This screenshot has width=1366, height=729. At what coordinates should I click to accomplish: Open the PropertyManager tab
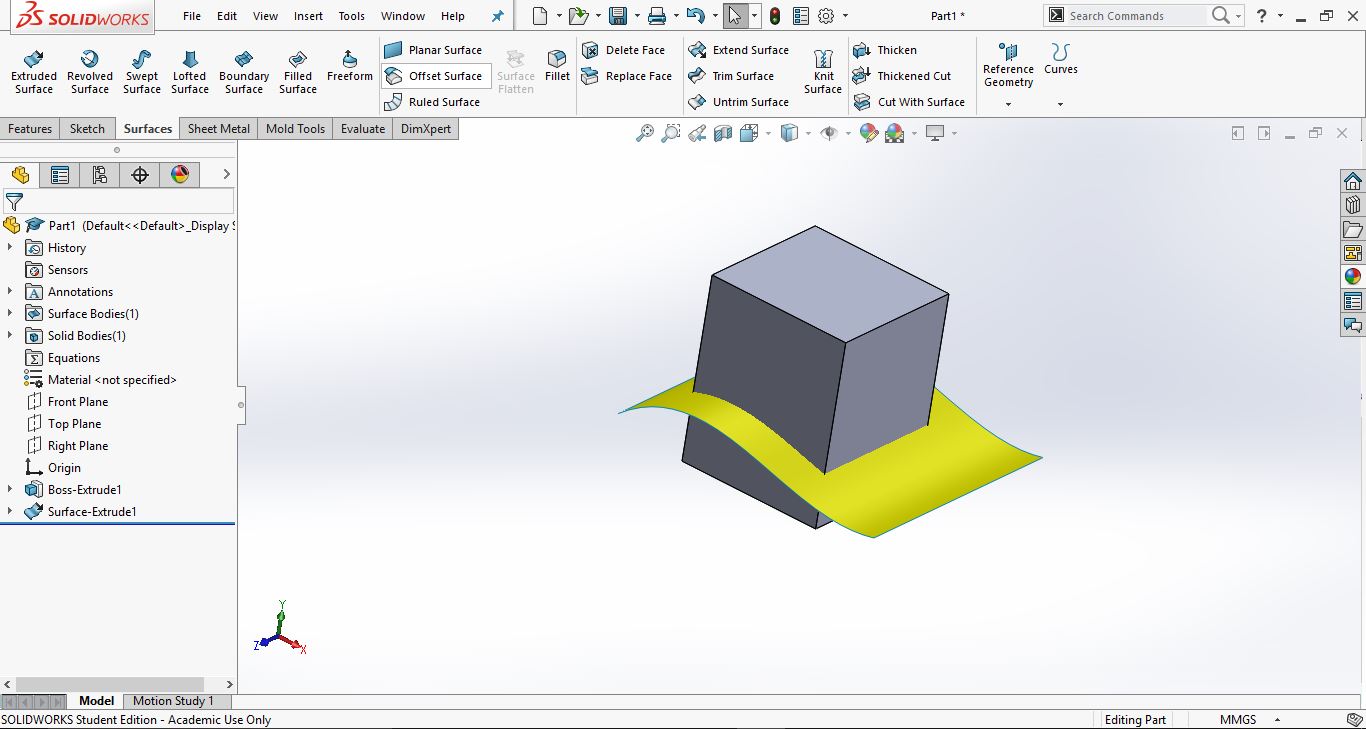pyautogui.click(x=60, y=175)
